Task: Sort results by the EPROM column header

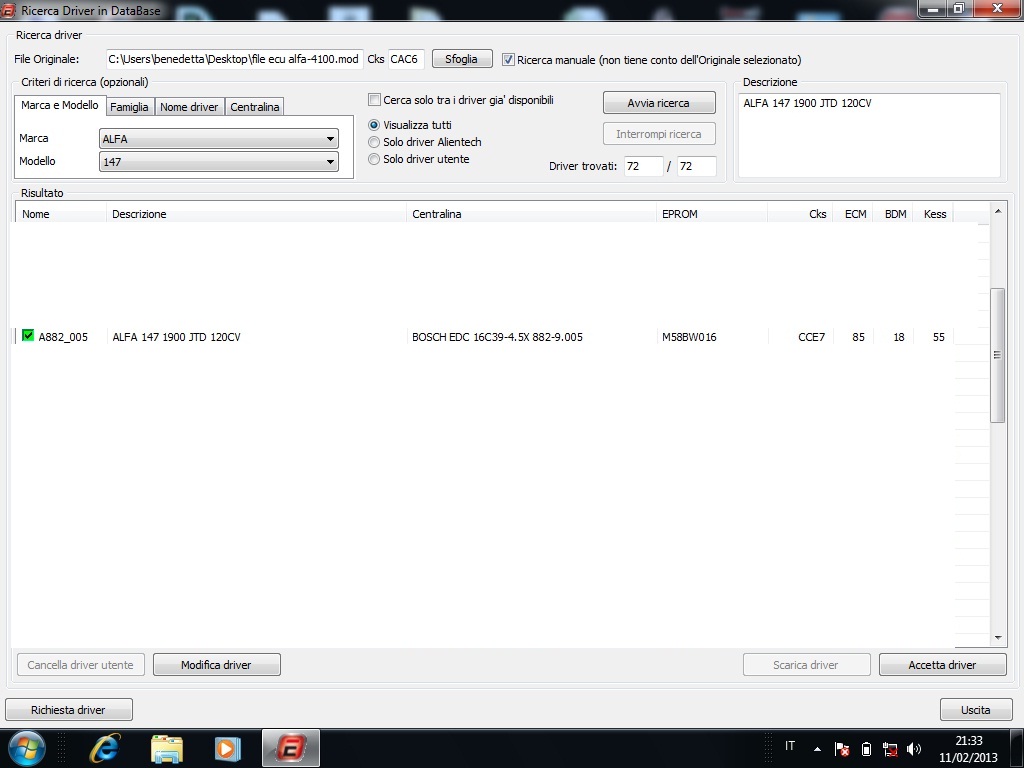Action: (712, 214)
